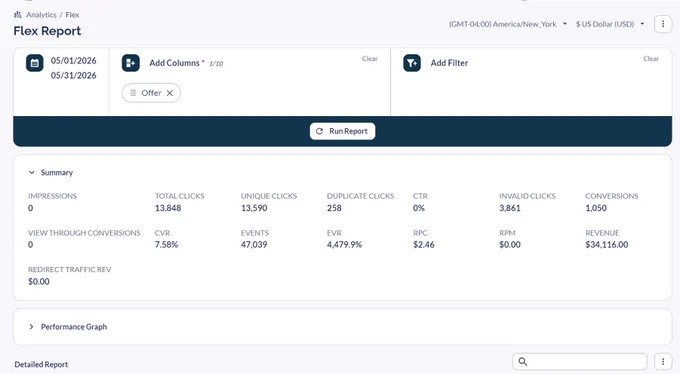The width and height of the screenshot is (680, 374).
Task: Click the Detailed Report heading
Action: (x=41, y=364)
